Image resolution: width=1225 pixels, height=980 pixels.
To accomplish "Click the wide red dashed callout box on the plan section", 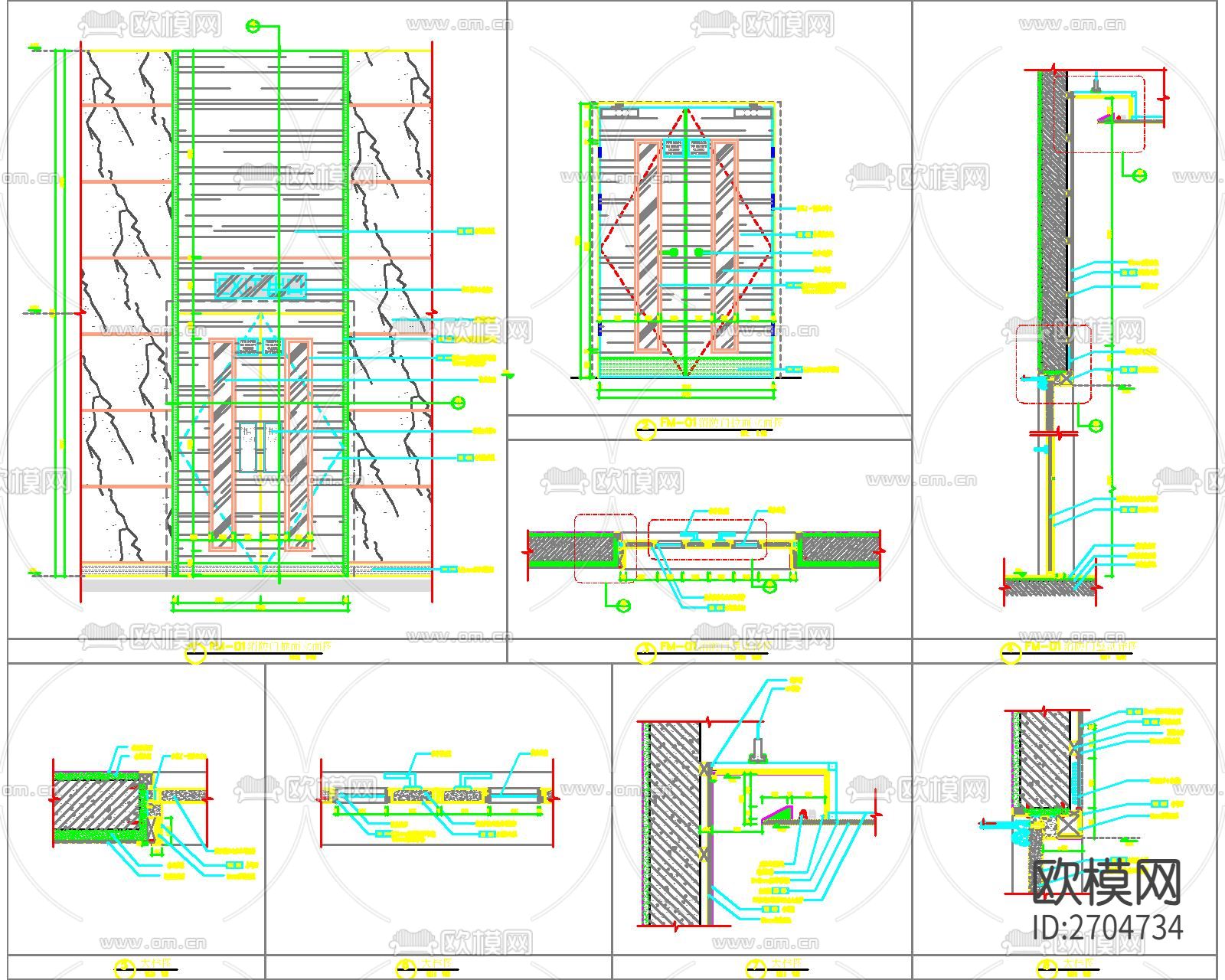I will (x=707, y=540).
